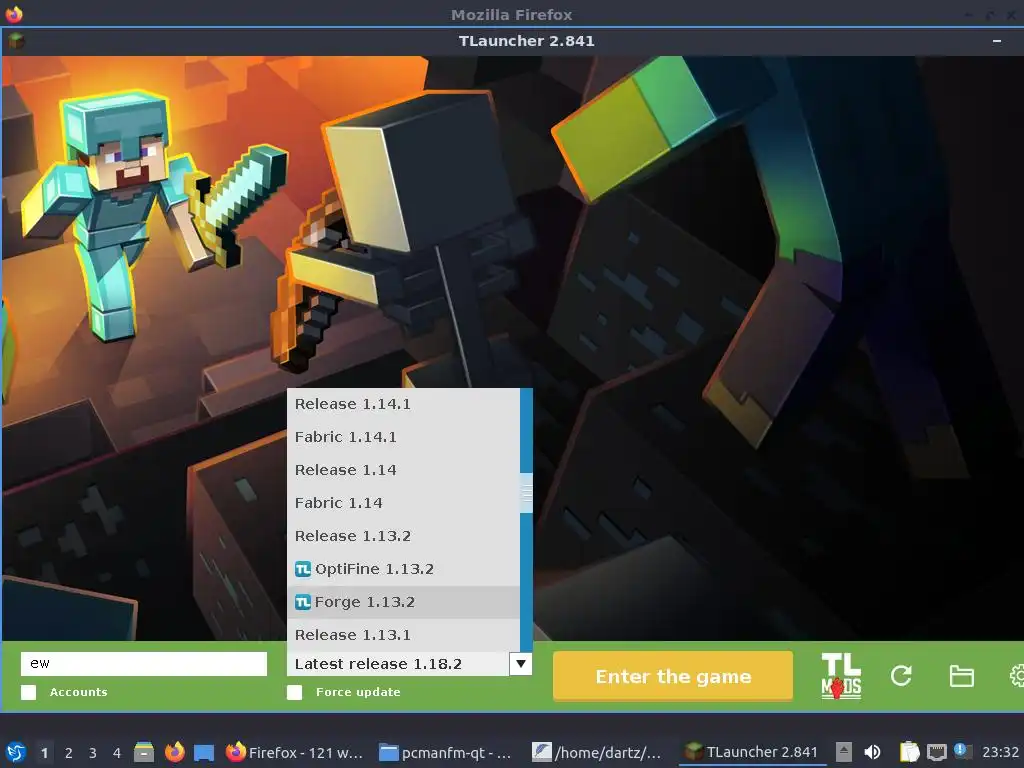Click TLauncher 2.841 taskbar button

click(751, 752)
